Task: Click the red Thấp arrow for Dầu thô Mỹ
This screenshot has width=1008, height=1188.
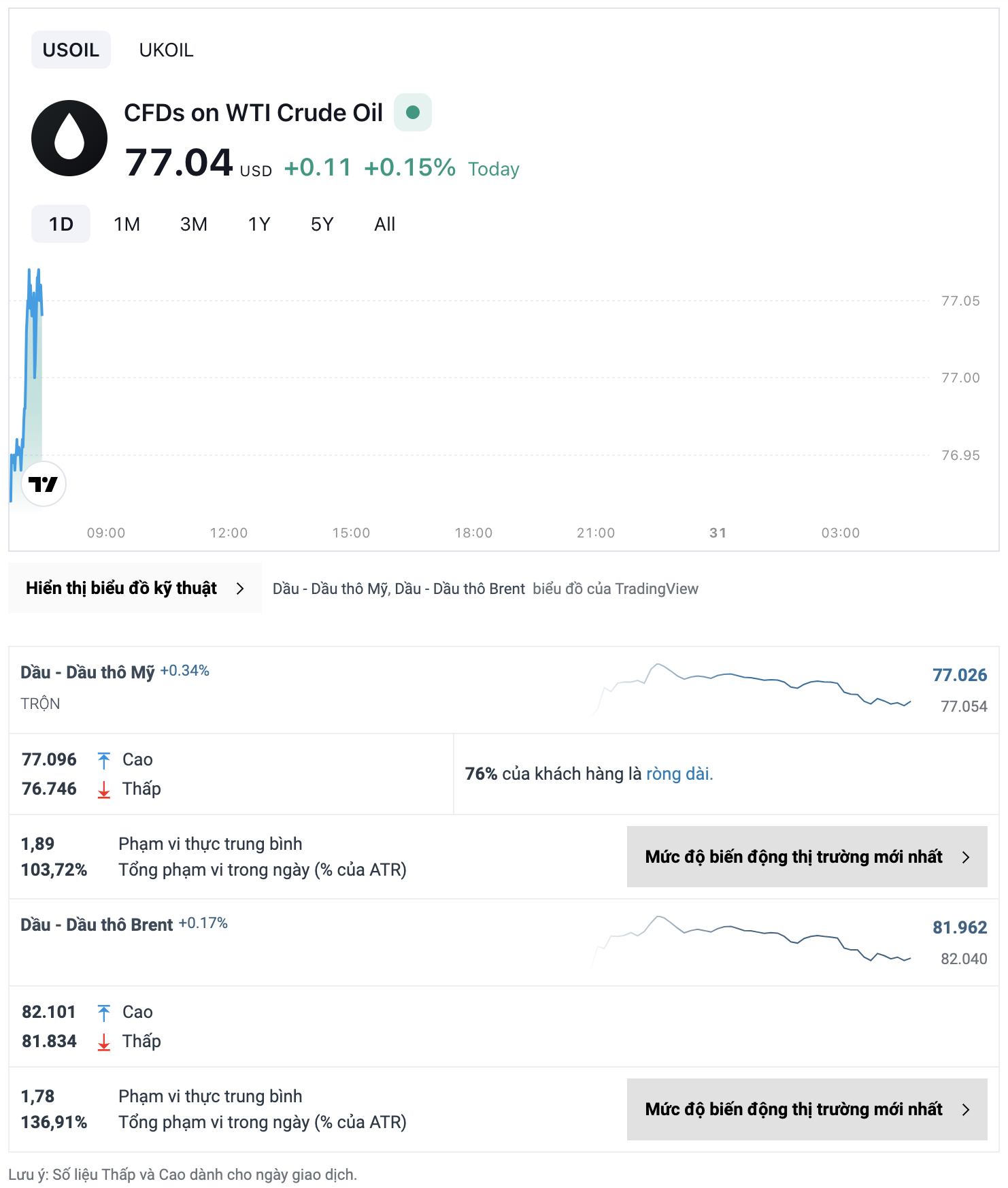Action: point(103,789)
